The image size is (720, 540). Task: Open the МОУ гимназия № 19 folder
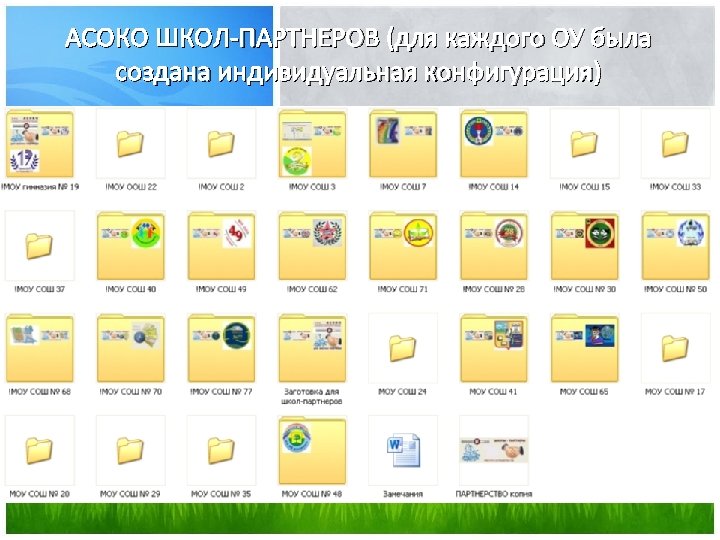point(39,144)
